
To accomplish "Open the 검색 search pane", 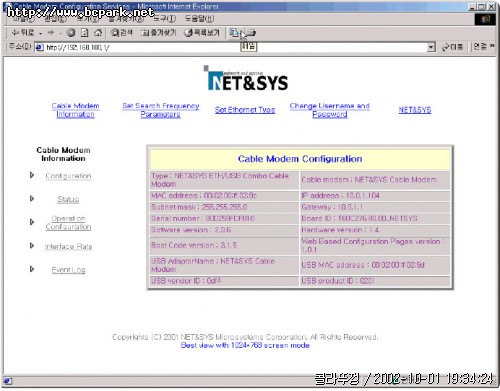I will tap(122, 33).
